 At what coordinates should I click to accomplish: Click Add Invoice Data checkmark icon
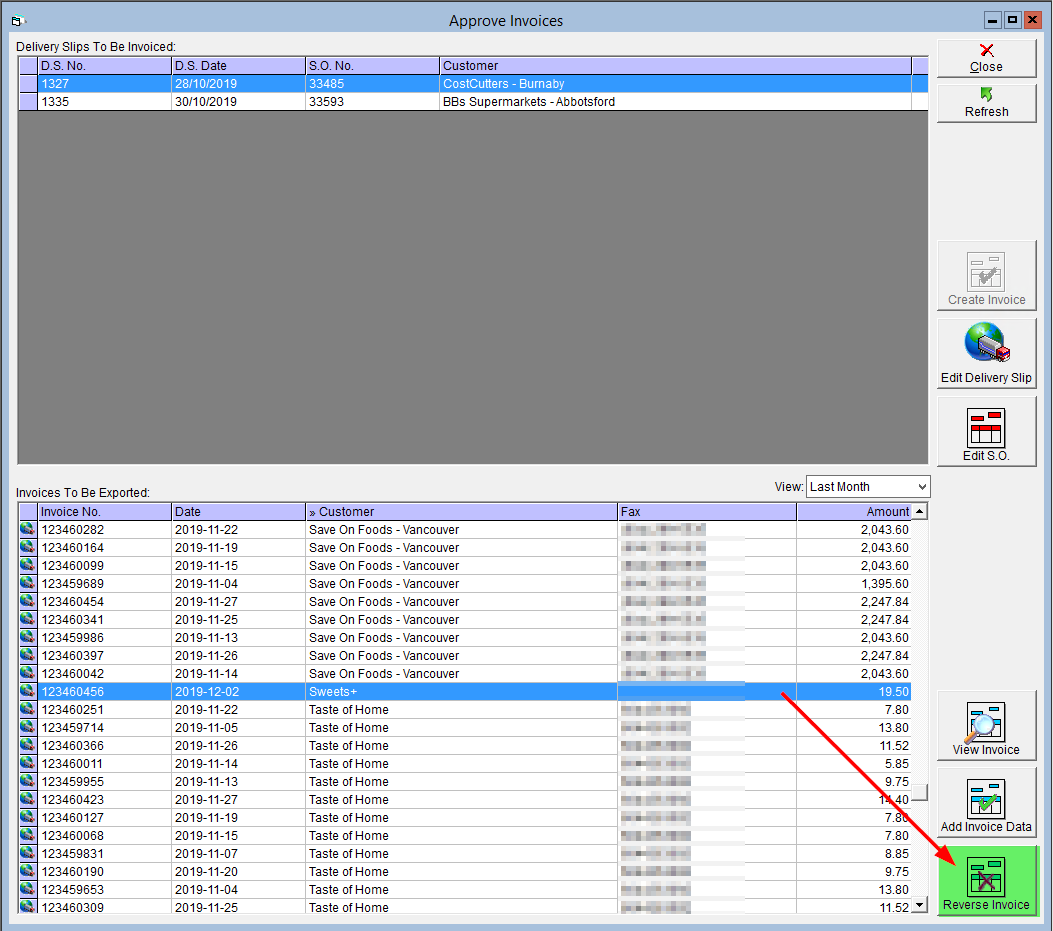tap(986, 803)
